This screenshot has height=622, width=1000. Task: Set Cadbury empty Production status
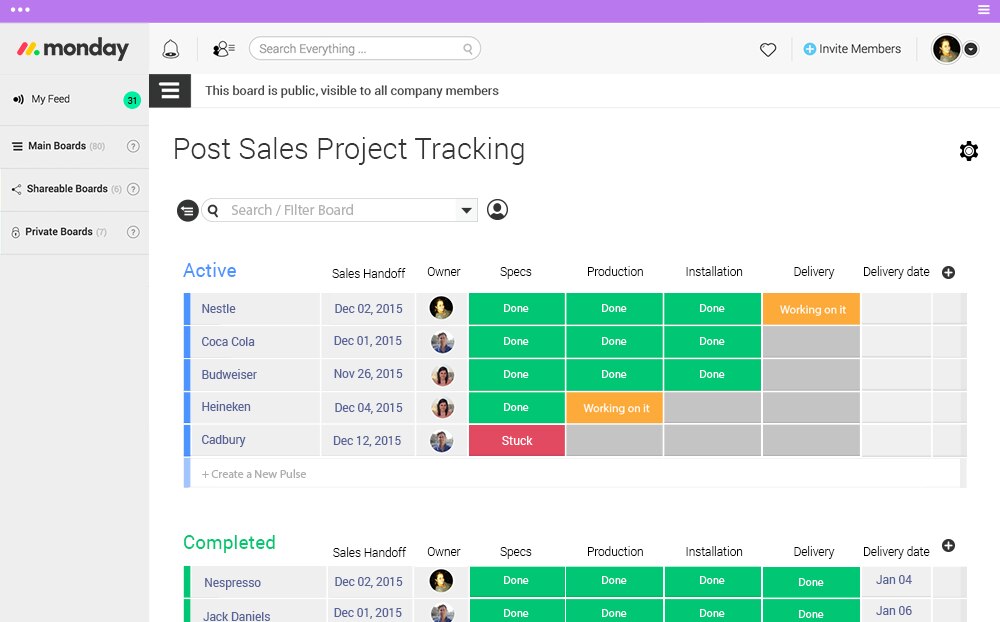(x=615, y=441)
